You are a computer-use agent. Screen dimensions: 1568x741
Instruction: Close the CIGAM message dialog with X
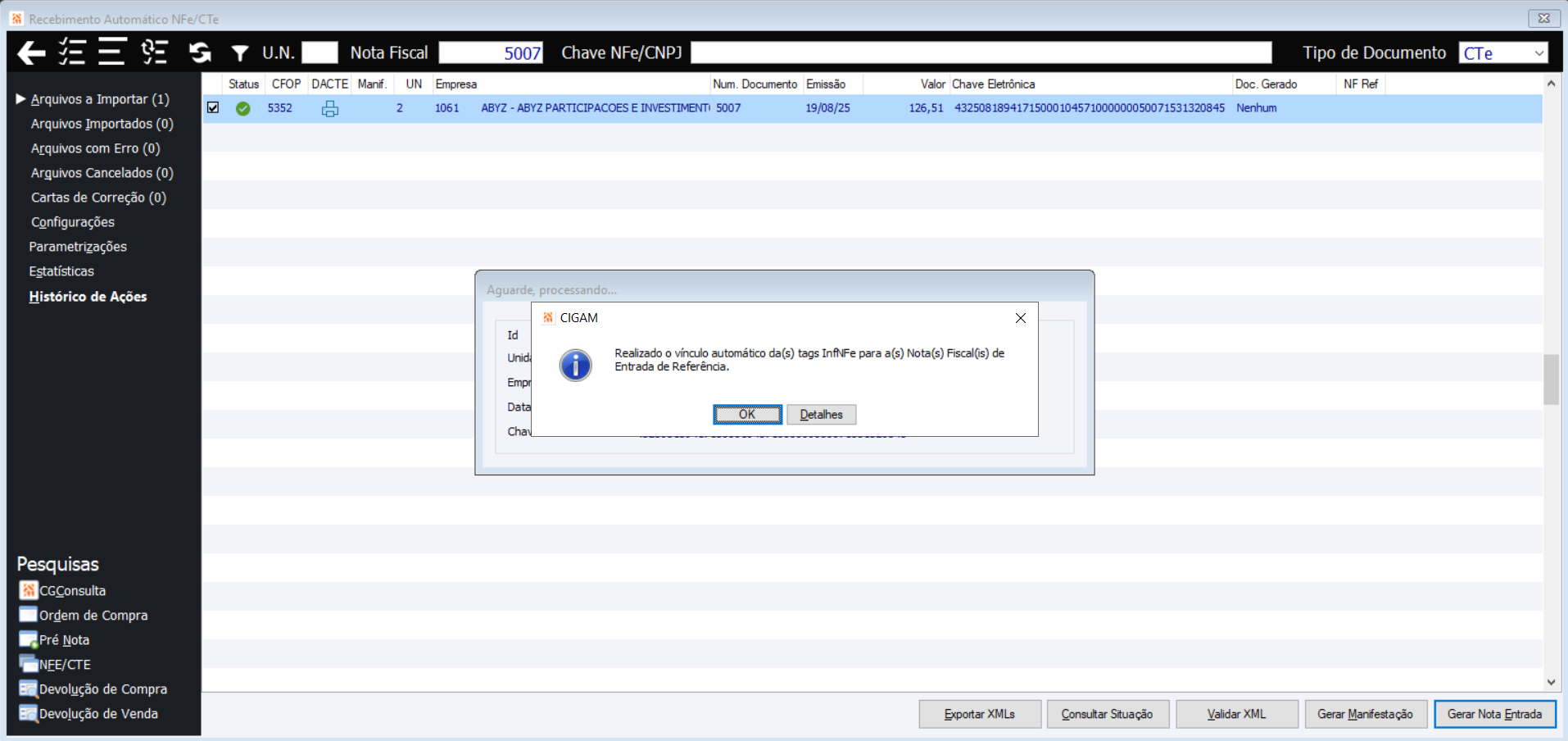point(1021,318)
